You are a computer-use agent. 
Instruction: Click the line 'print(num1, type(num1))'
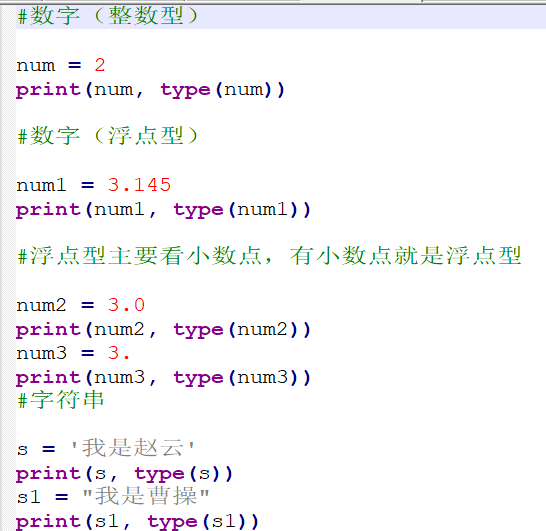(163, 210)
